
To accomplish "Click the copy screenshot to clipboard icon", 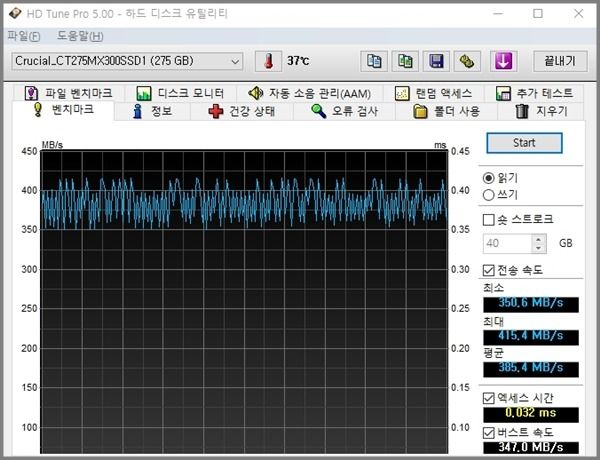I will 405,61.
